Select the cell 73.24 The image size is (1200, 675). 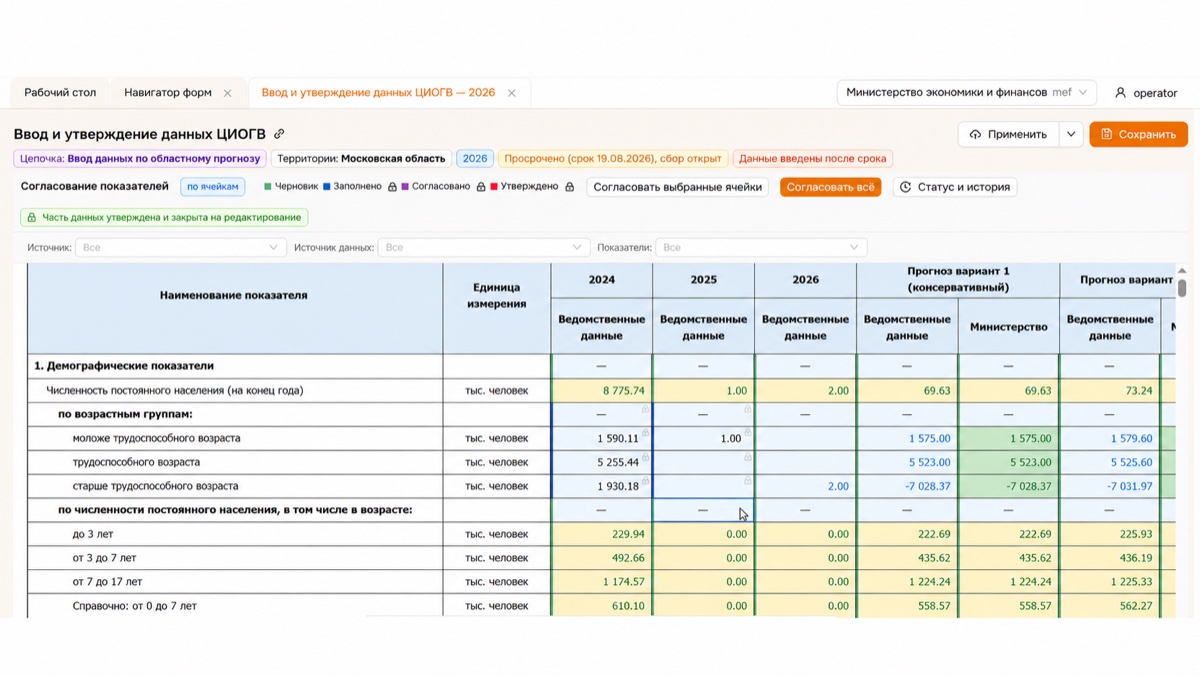point(1110,390)
